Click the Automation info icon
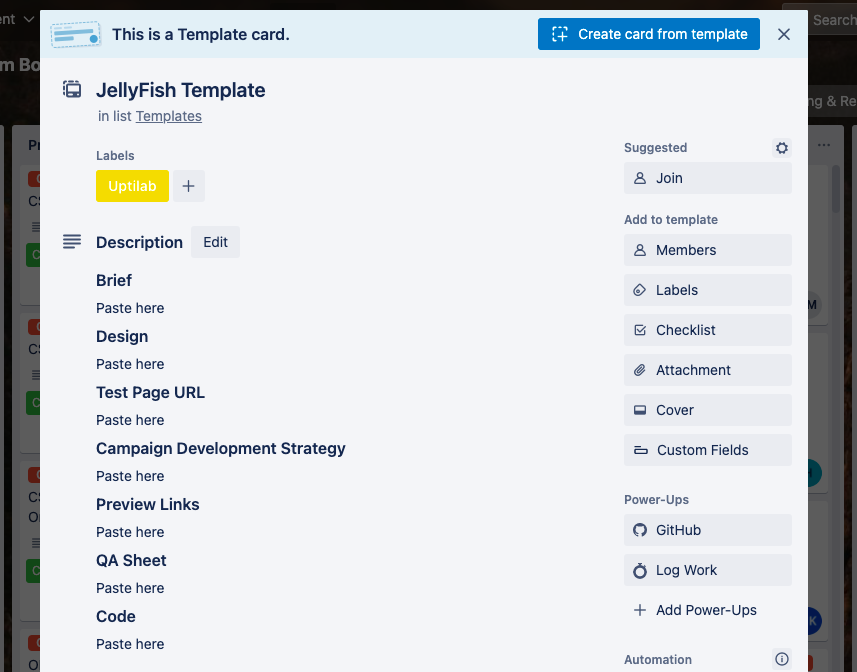857x672 pixels. 782,660
